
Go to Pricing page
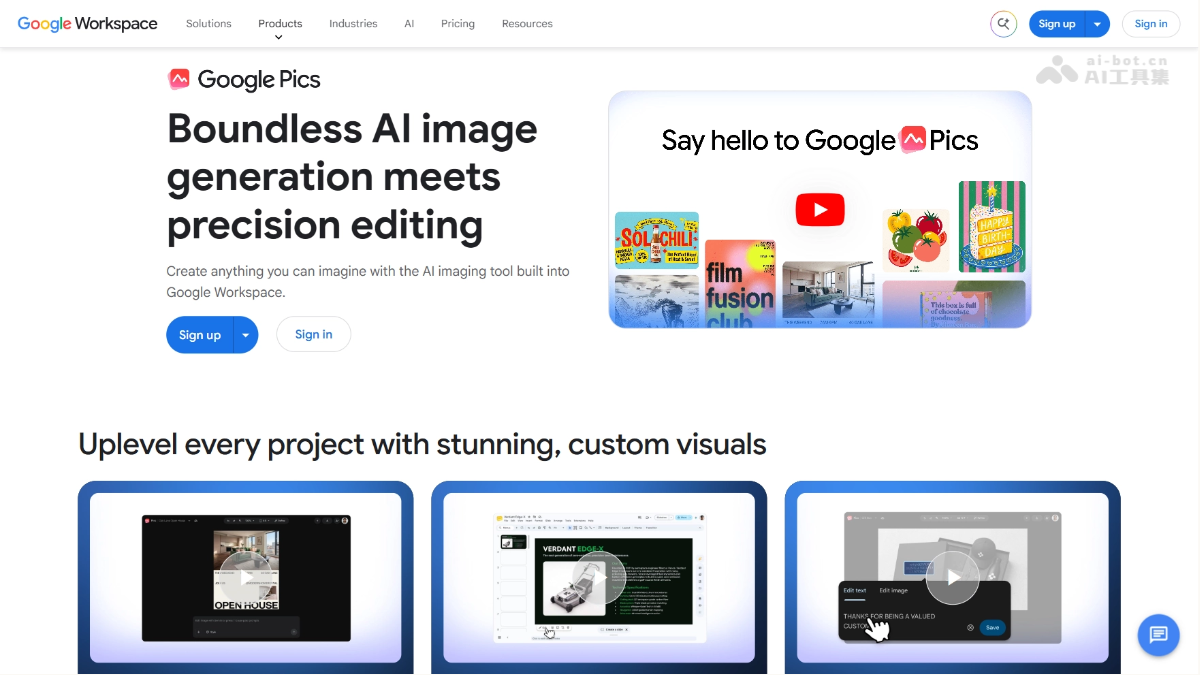(458, 23)
